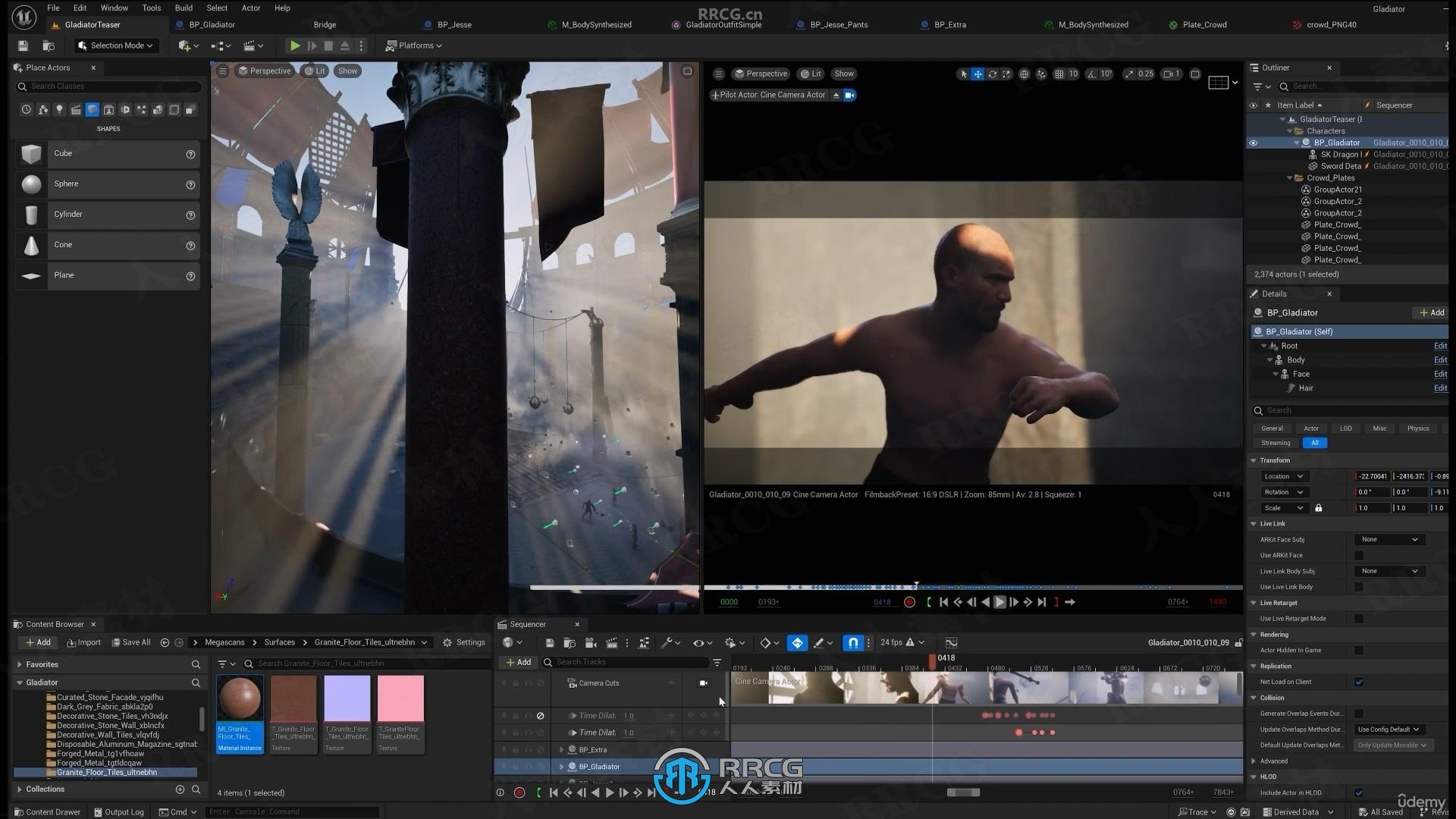Click the viewport options hamburger in left viewport
Viewport: 1456px width, 819px height.
click(222, 71)
